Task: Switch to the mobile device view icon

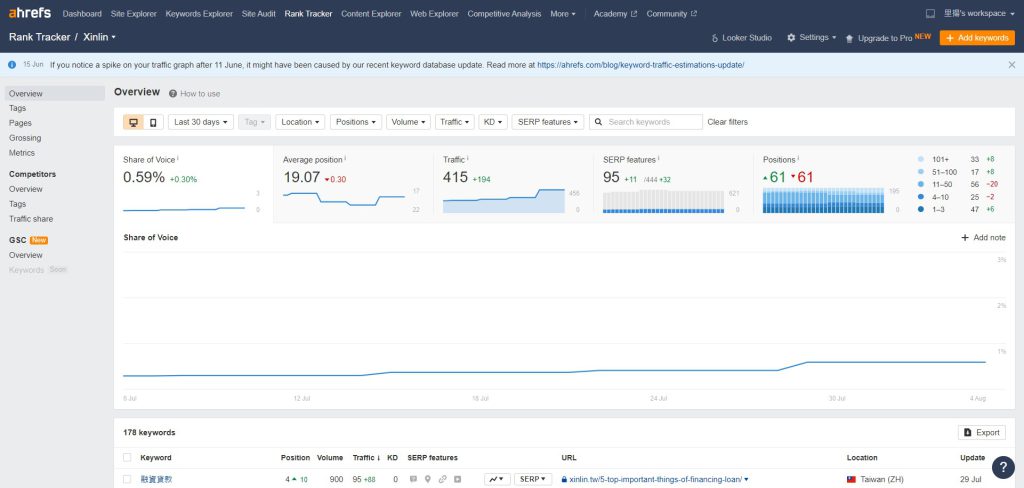Action: 153,122
